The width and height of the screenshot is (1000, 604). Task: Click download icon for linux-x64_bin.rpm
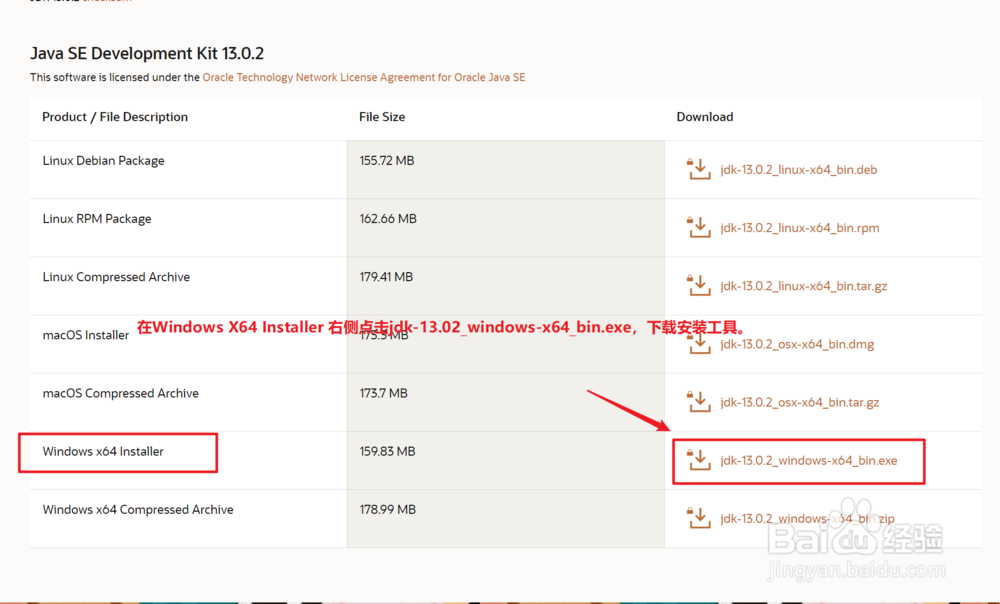pyautogui.click(x=699, y=227)
